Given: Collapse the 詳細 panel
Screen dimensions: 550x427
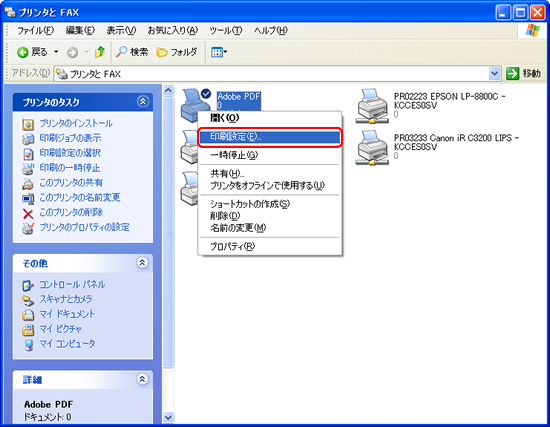Looking at the screenshot, I should 142,379.
